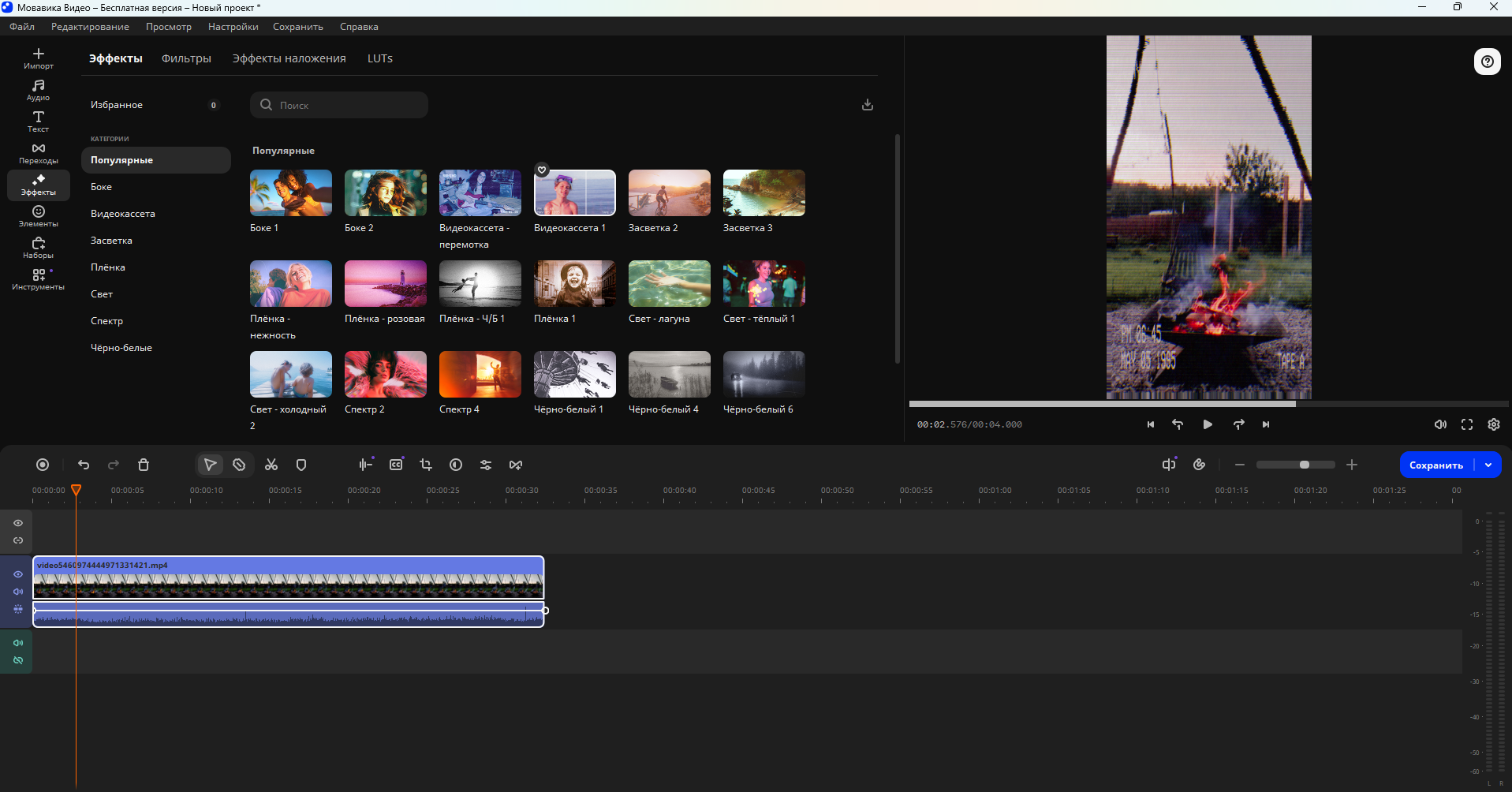Viewport: 1512px width, 792px height.
Task: Switch to the Фильтры tab
Action: [186, 58]
